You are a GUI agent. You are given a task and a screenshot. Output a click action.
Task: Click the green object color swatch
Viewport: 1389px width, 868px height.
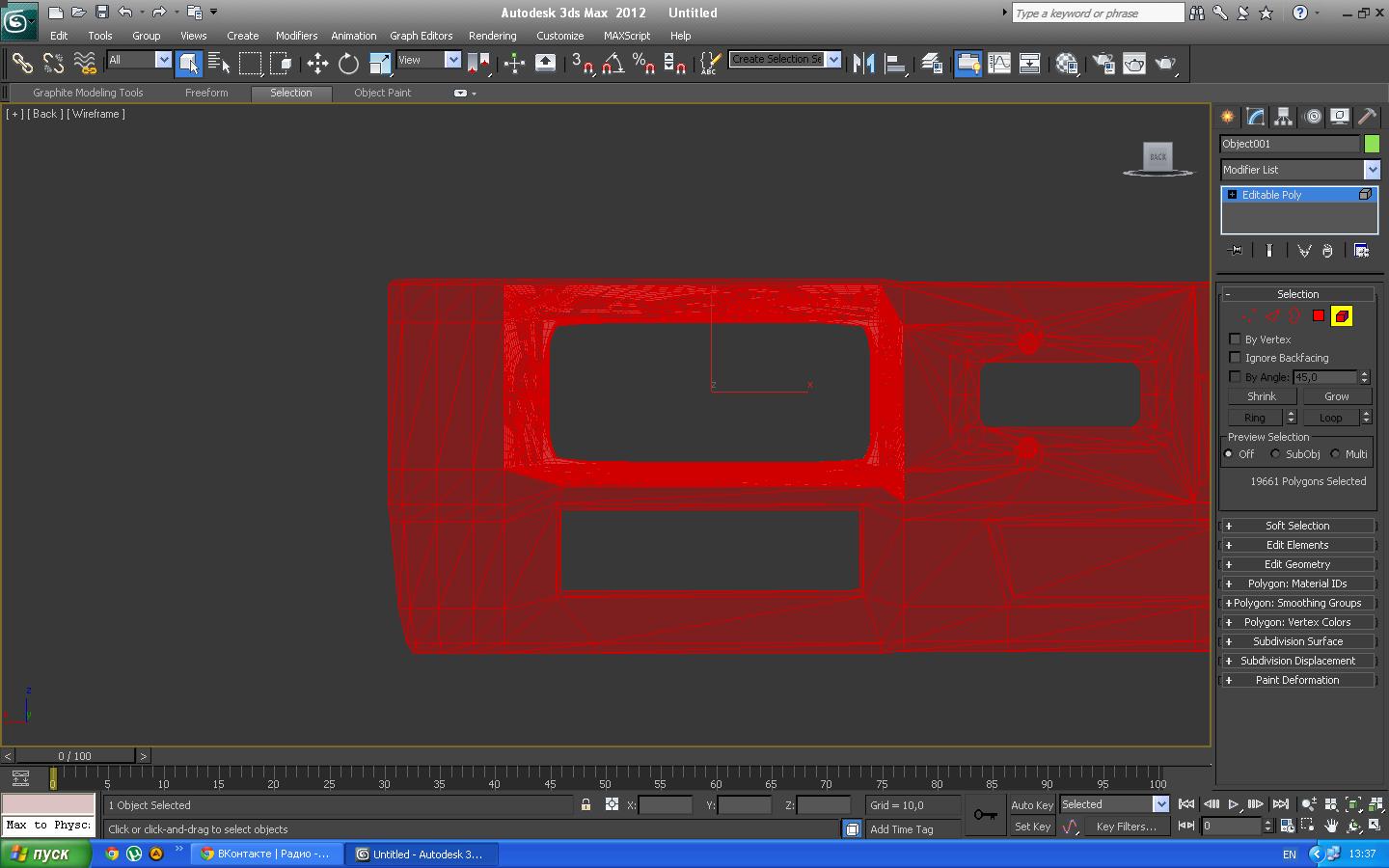pos(1372,144)
